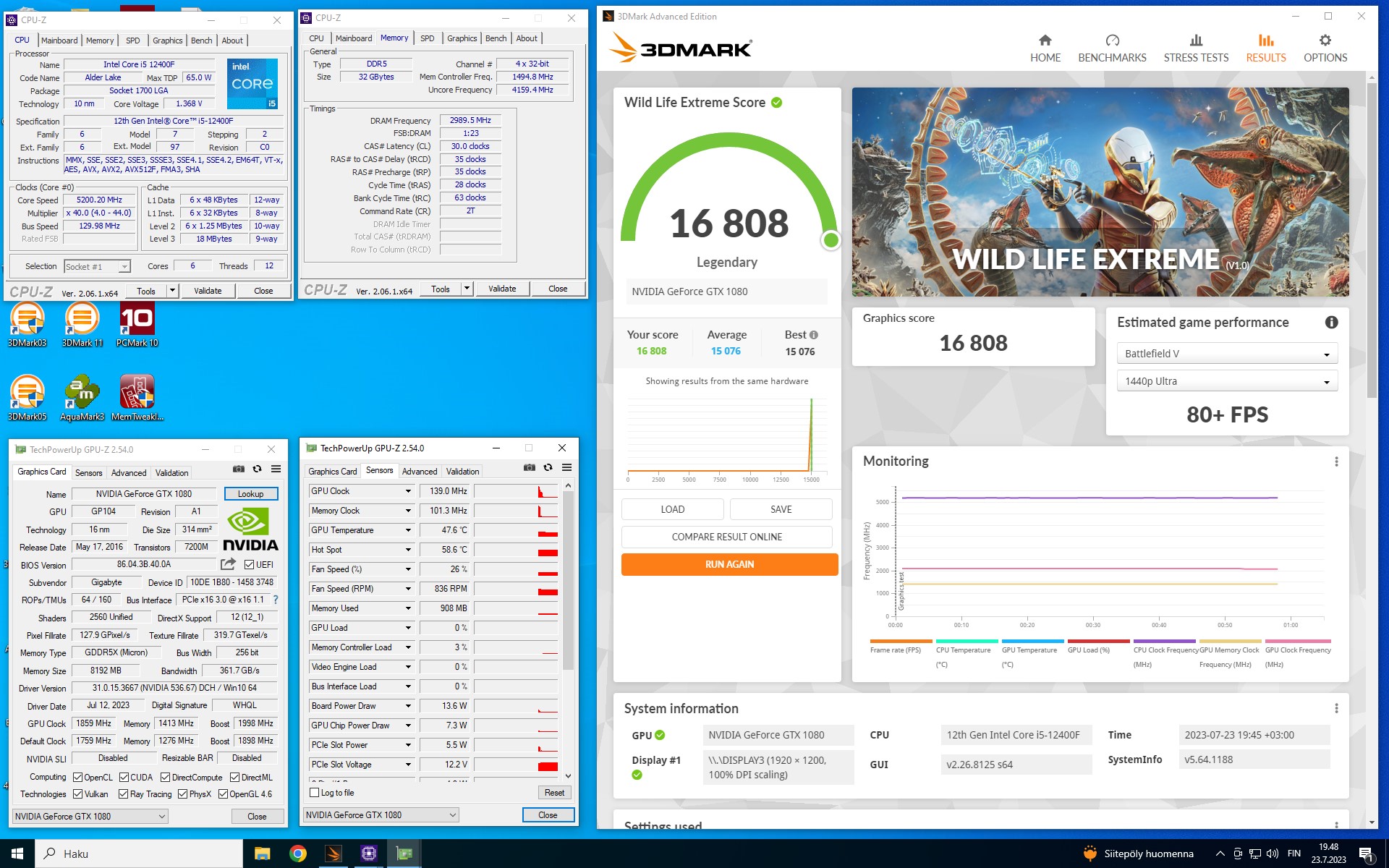
Task: Switch to SPD tab in CPU-Z Memory window
Action: coord(428,38)
